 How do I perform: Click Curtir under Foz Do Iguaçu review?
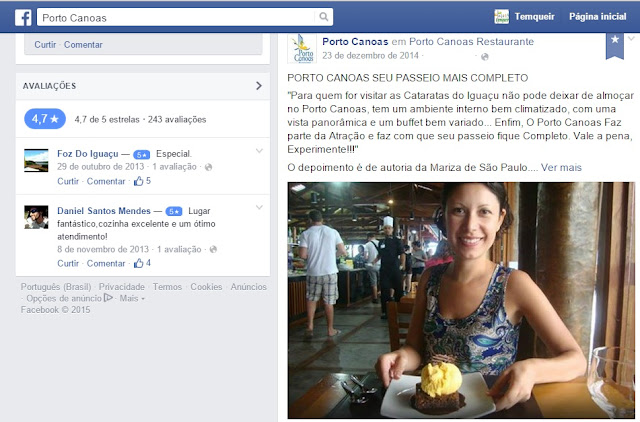pyautogui.click(x=68, y=181)
